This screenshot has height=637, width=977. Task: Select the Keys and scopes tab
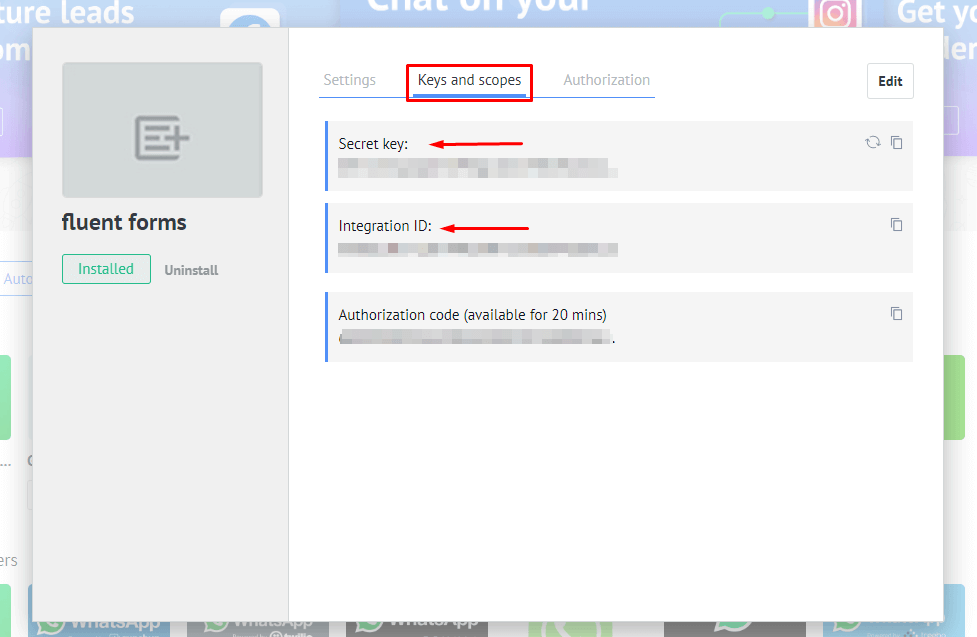click(x=469, y=80)
